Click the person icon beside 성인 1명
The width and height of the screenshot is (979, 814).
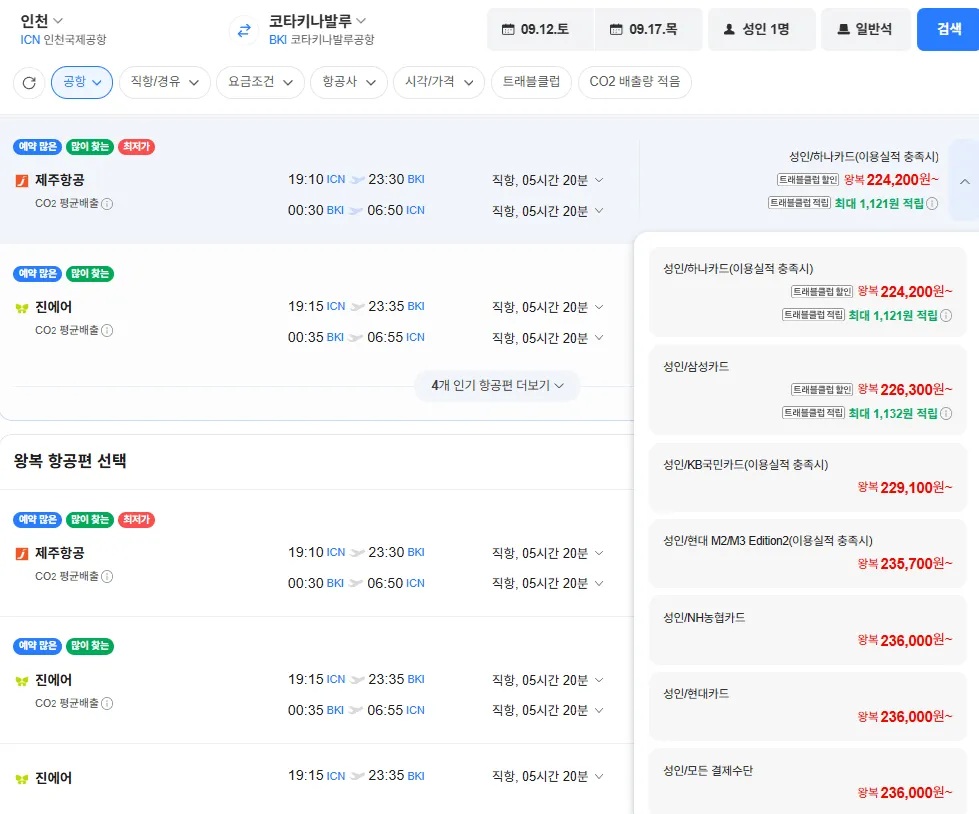[729, 29]
